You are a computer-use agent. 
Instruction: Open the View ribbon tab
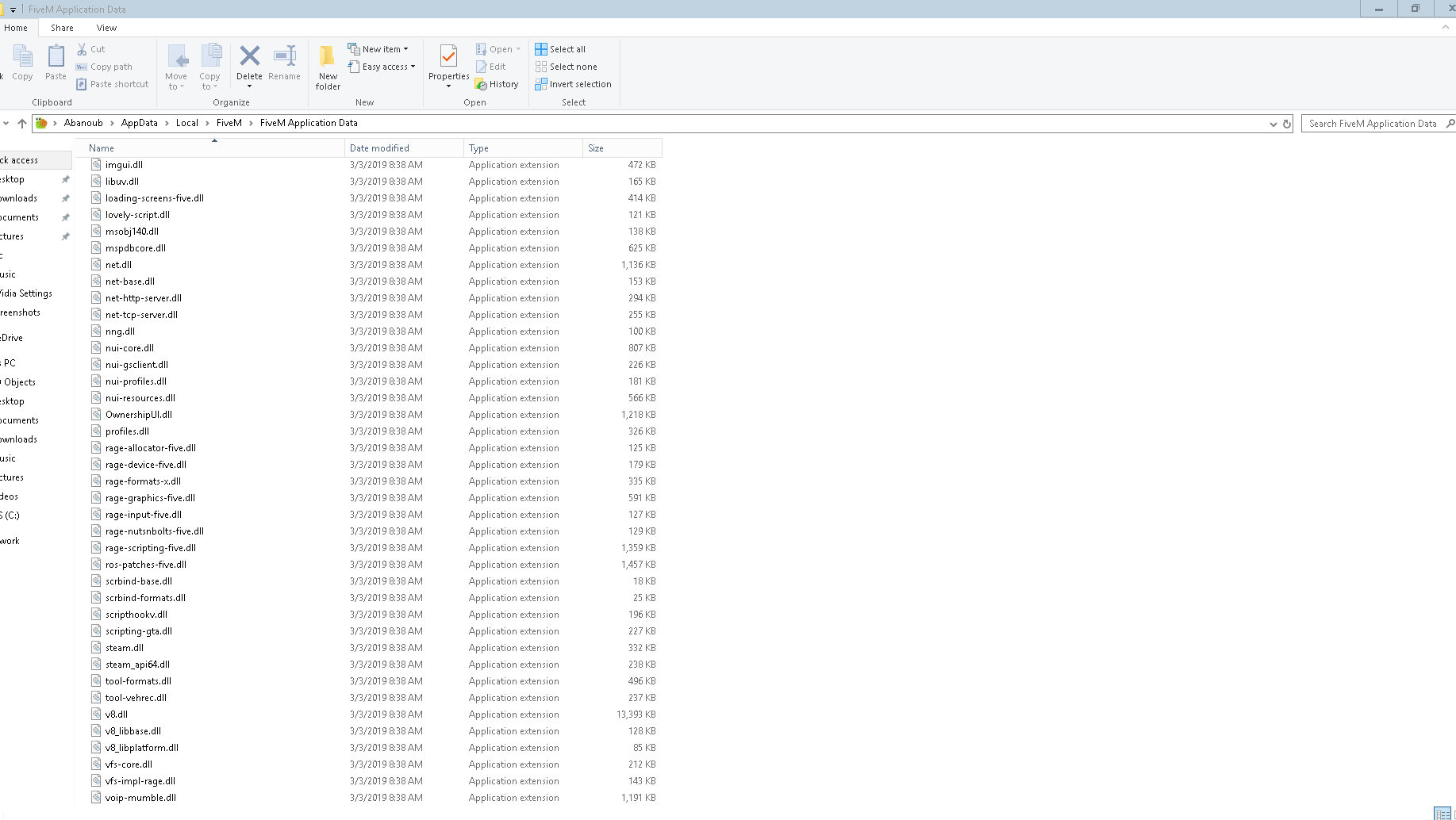106,28
